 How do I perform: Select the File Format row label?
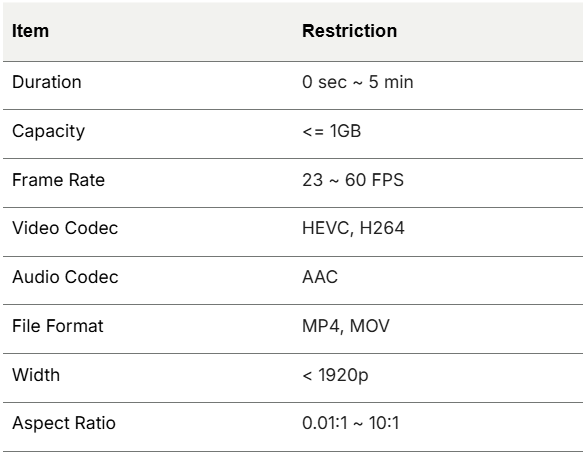[58, 326]
